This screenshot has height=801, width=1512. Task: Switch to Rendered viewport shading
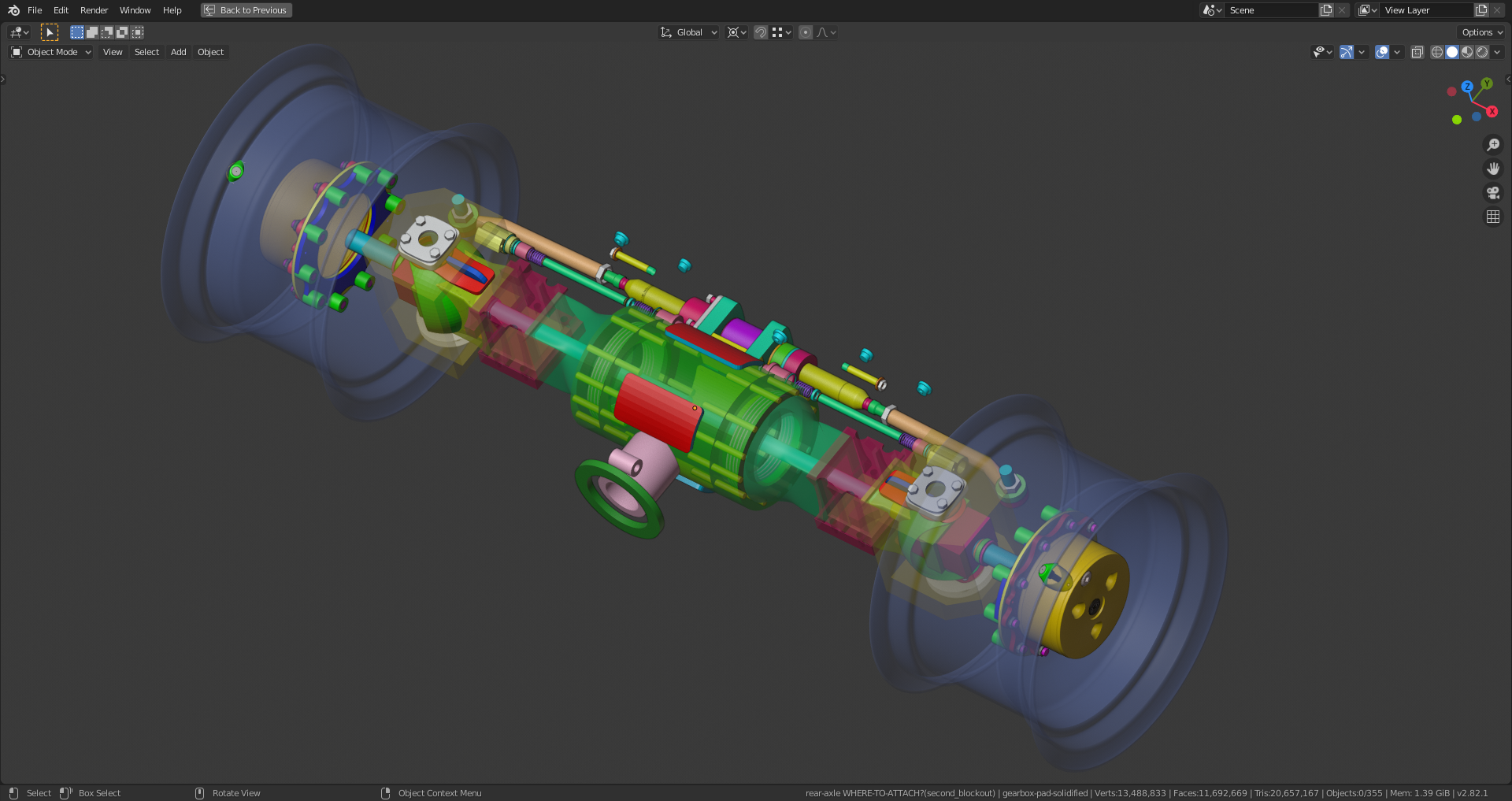pos(1482,52)
